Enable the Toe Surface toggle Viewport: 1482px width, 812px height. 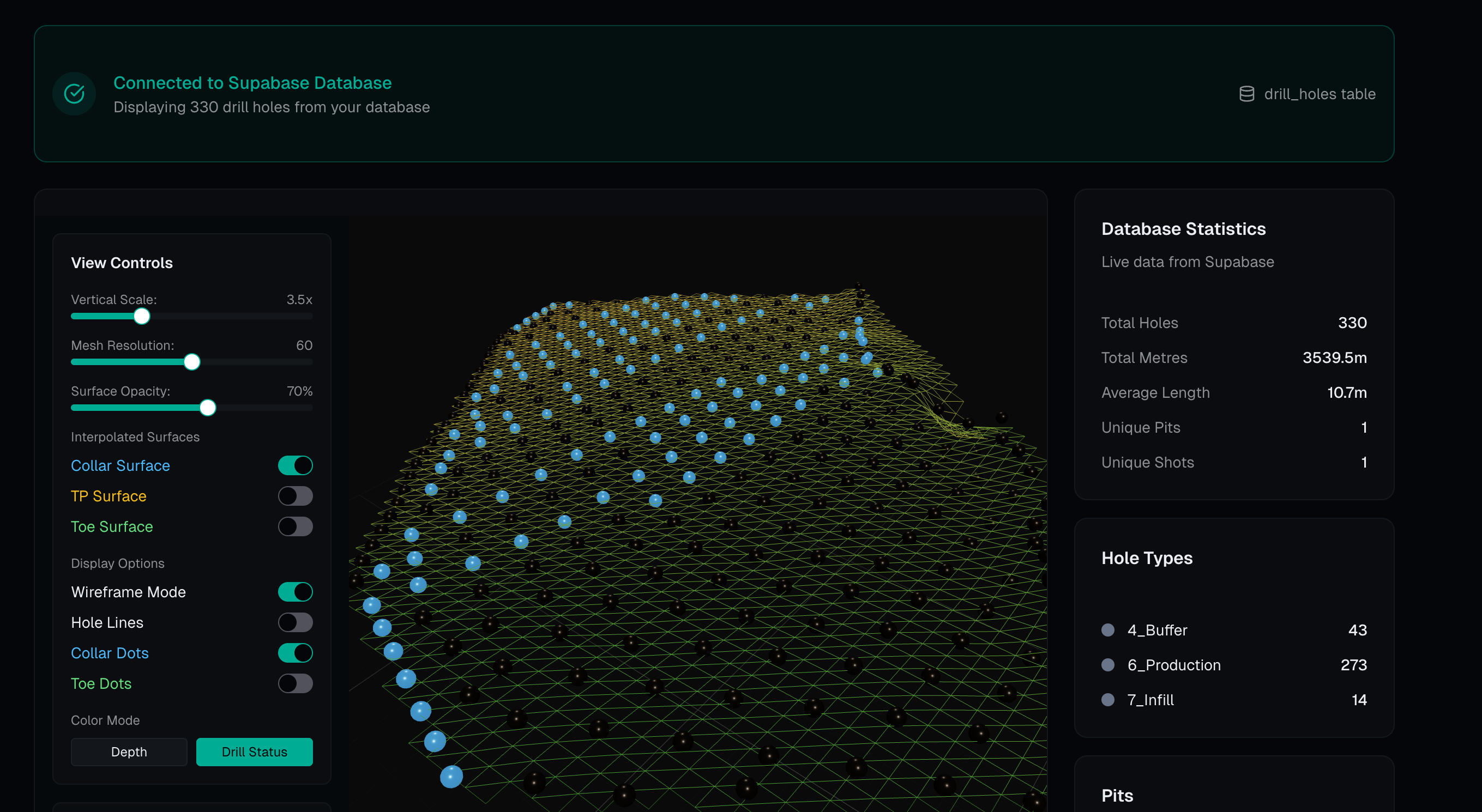(295, 526)
